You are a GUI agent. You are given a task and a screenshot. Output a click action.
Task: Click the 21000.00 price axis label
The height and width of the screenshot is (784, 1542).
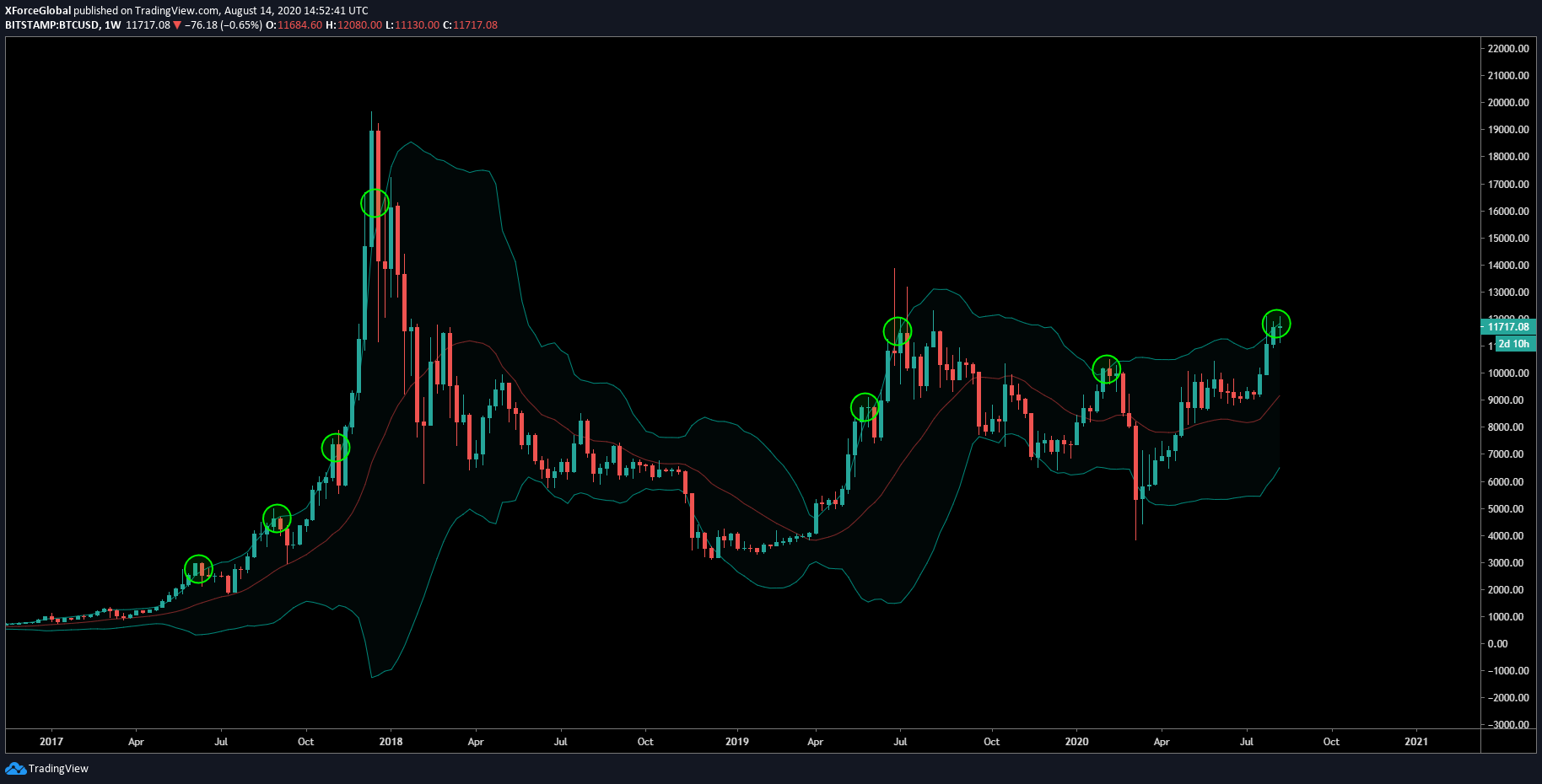[x=1508, y=75]
